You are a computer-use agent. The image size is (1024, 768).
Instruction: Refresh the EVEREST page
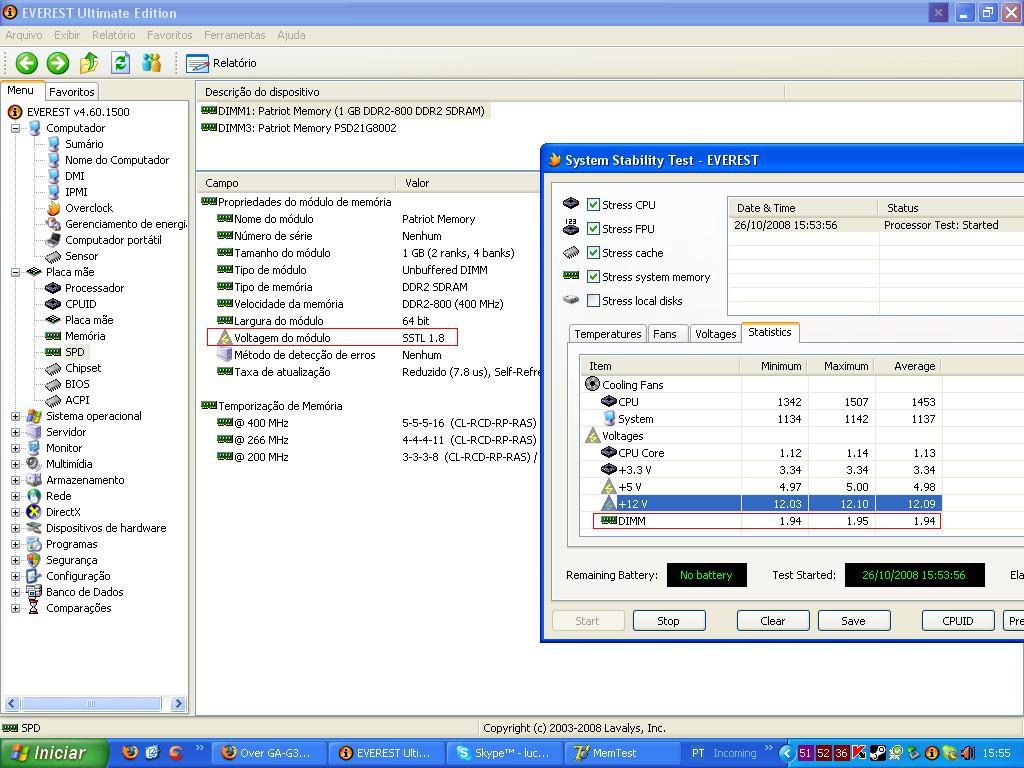[x=120, y=63]
